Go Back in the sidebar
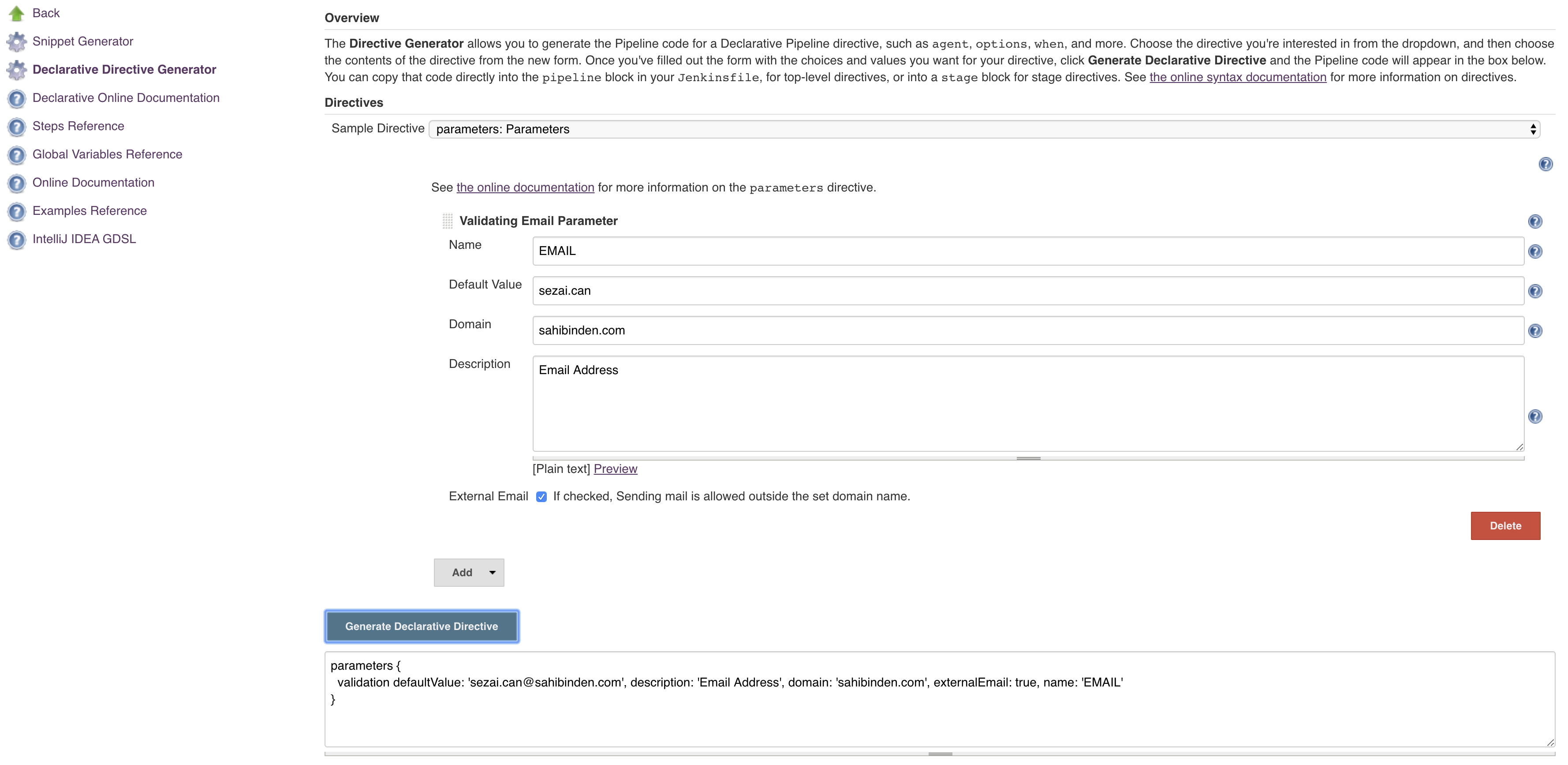Image resolution: width=1568 pixels, height=765 pixels. pos(46,13)
